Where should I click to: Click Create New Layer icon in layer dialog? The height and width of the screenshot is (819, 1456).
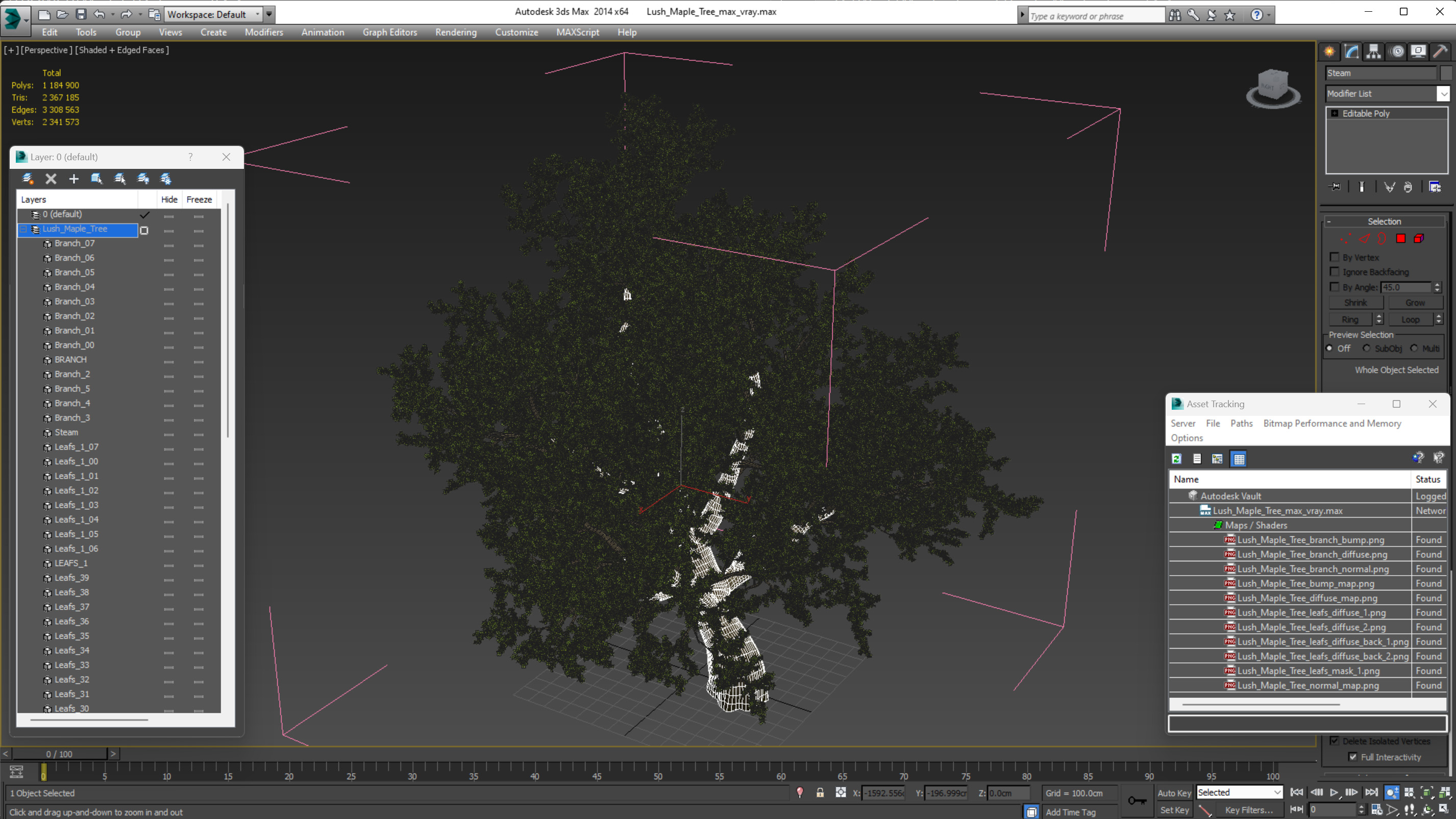coord(27,179)
